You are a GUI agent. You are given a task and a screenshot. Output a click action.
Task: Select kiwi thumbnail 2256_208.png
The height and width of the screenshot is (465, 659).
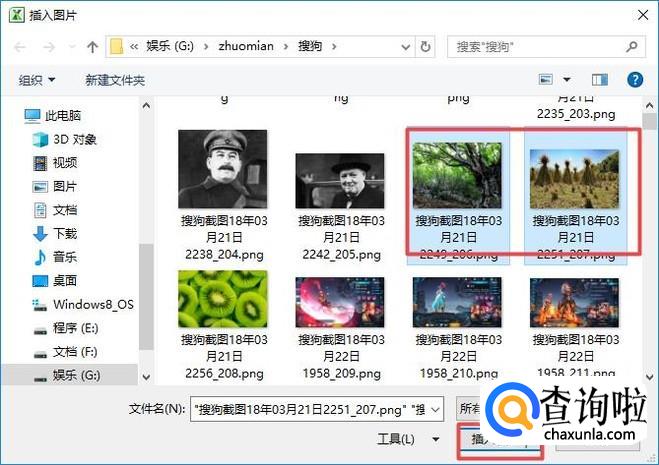pos(223,299)
